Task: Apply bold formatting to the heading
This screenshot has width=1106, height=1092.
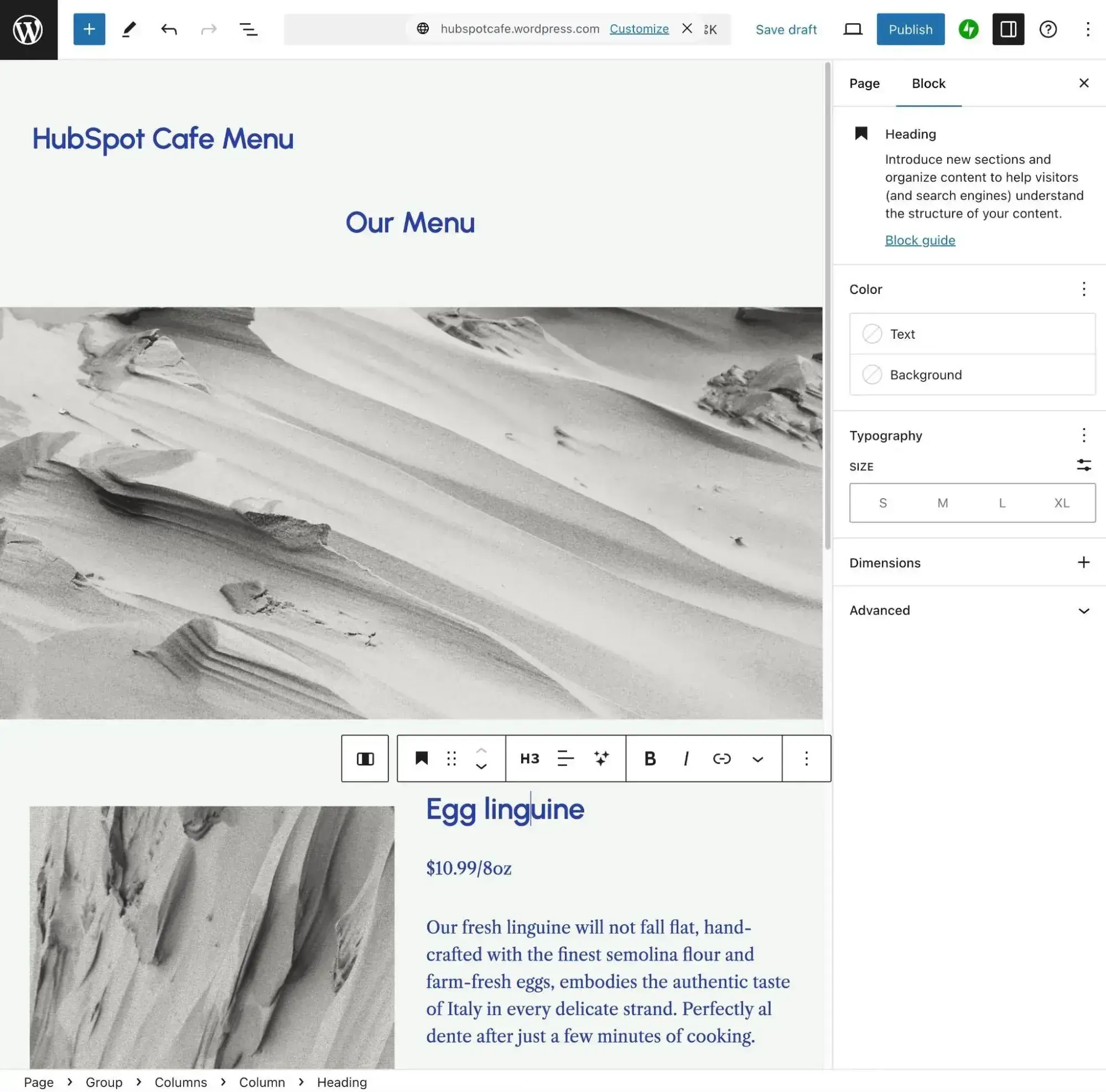Action: 650,759
